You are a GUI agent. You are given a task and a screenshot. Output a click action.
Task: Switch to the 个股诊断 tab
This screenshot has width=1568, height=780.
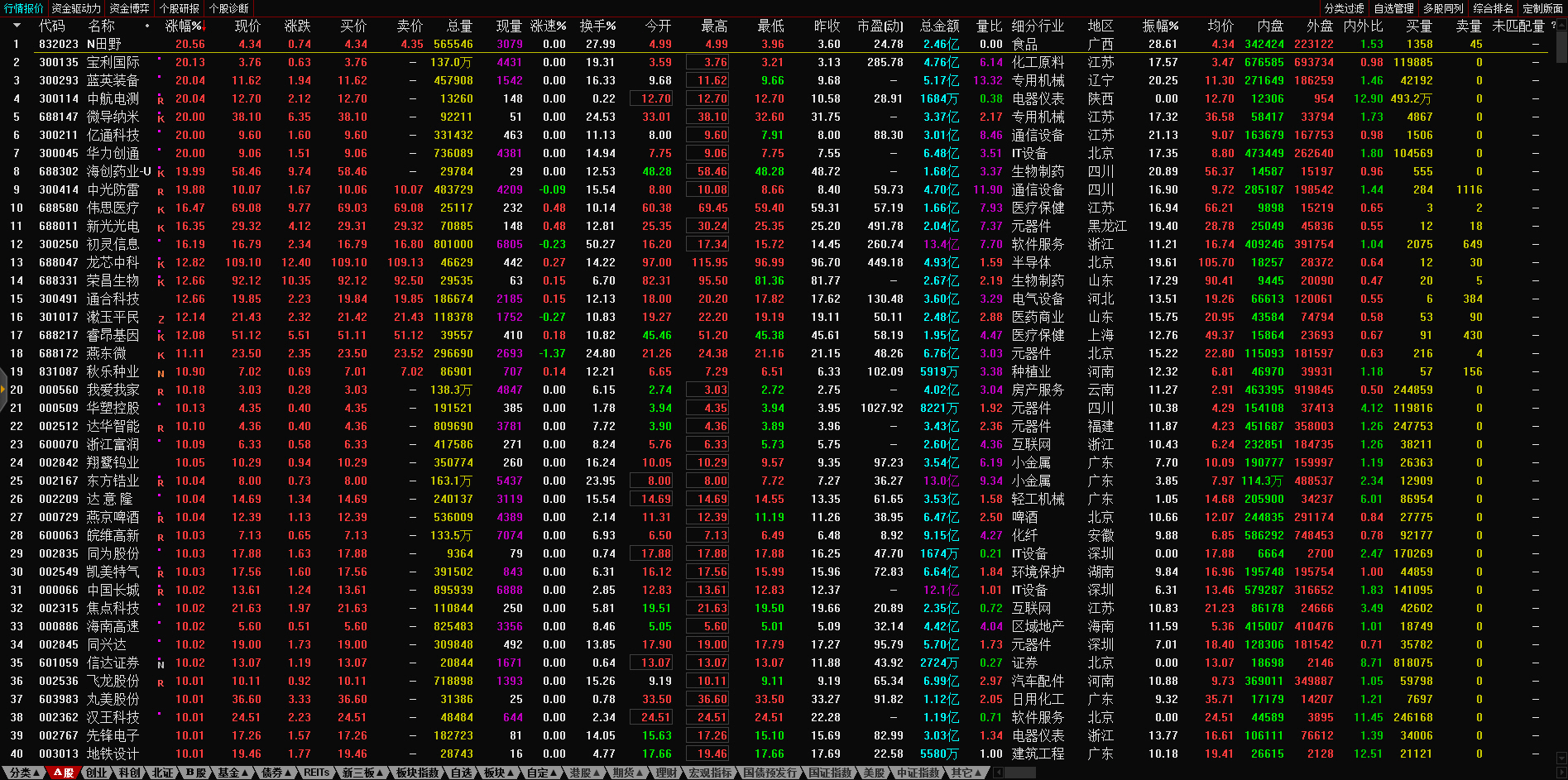tap(228, 8)
